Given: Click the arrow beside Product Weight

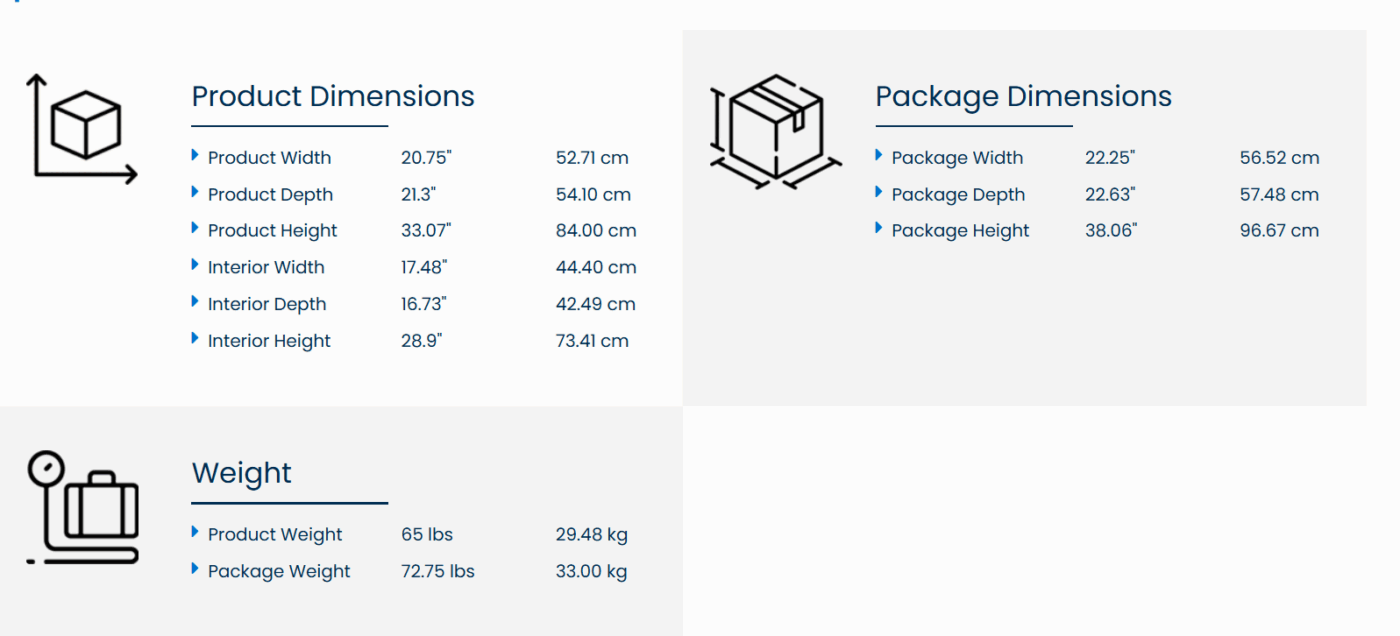Looking at the screenshot, I should point(195,532).
